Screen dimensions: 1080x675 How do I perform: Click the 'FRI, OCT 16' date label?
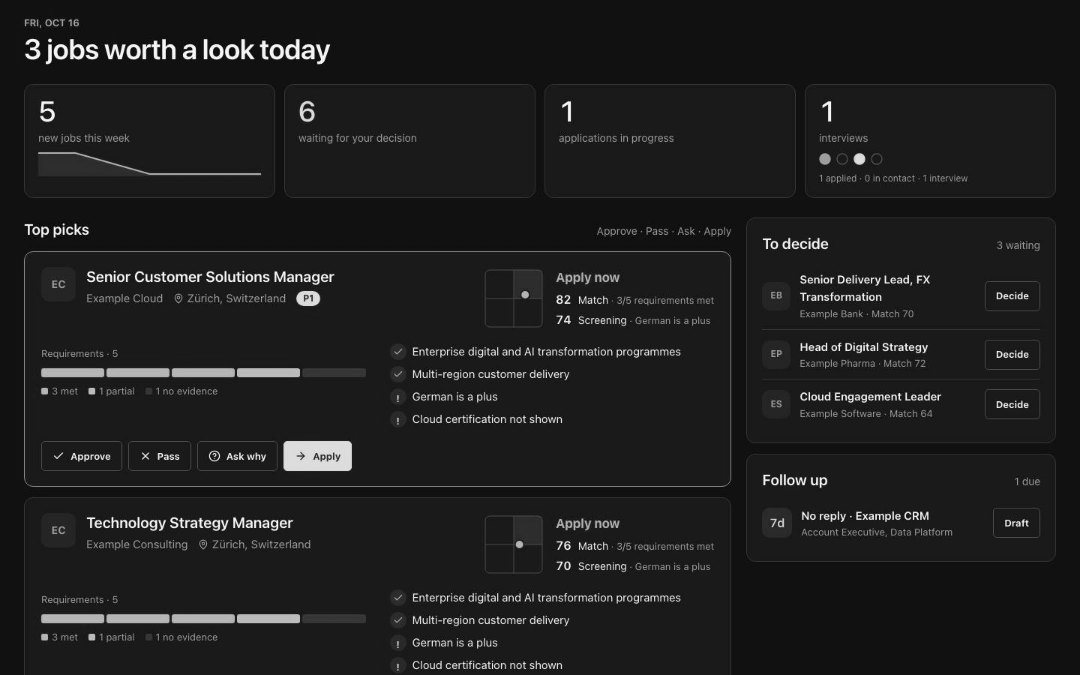pyautogui.click(x=52, y=23)
